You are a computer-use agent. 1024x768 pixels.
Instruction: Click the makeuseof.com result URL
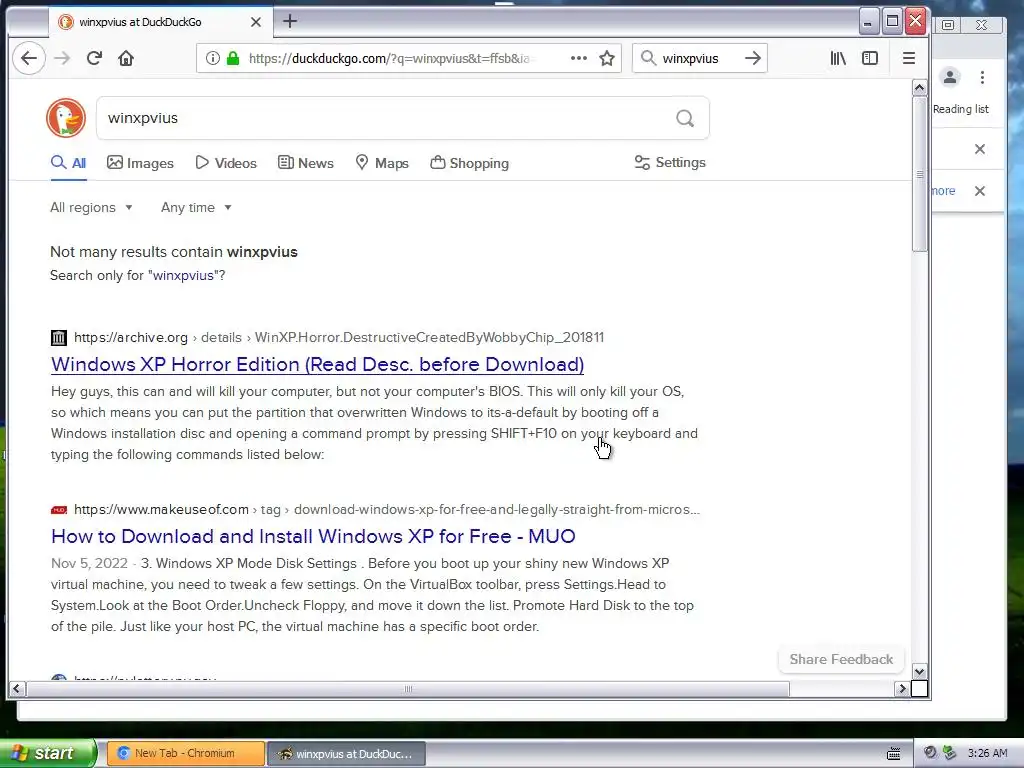coord(387,509)
